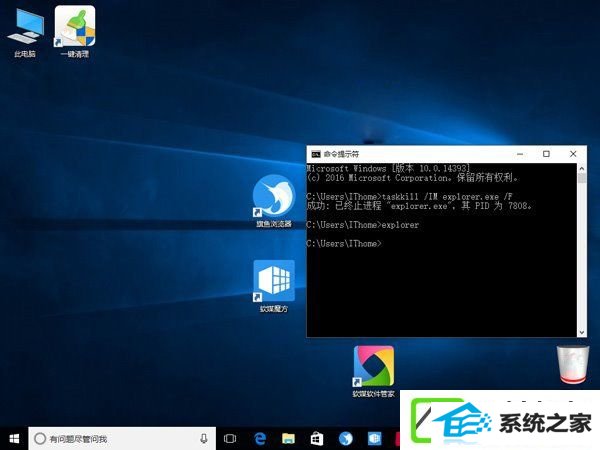Maximize the 命令提示符 window
Viewport: 600px width, 450px height.
[x=546, y=154]
